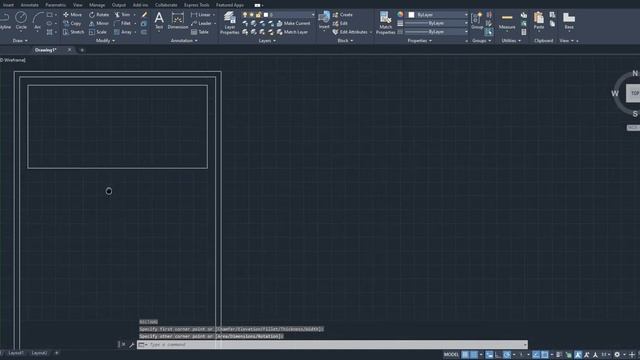Select the Dimension tool

pos(178,20)
